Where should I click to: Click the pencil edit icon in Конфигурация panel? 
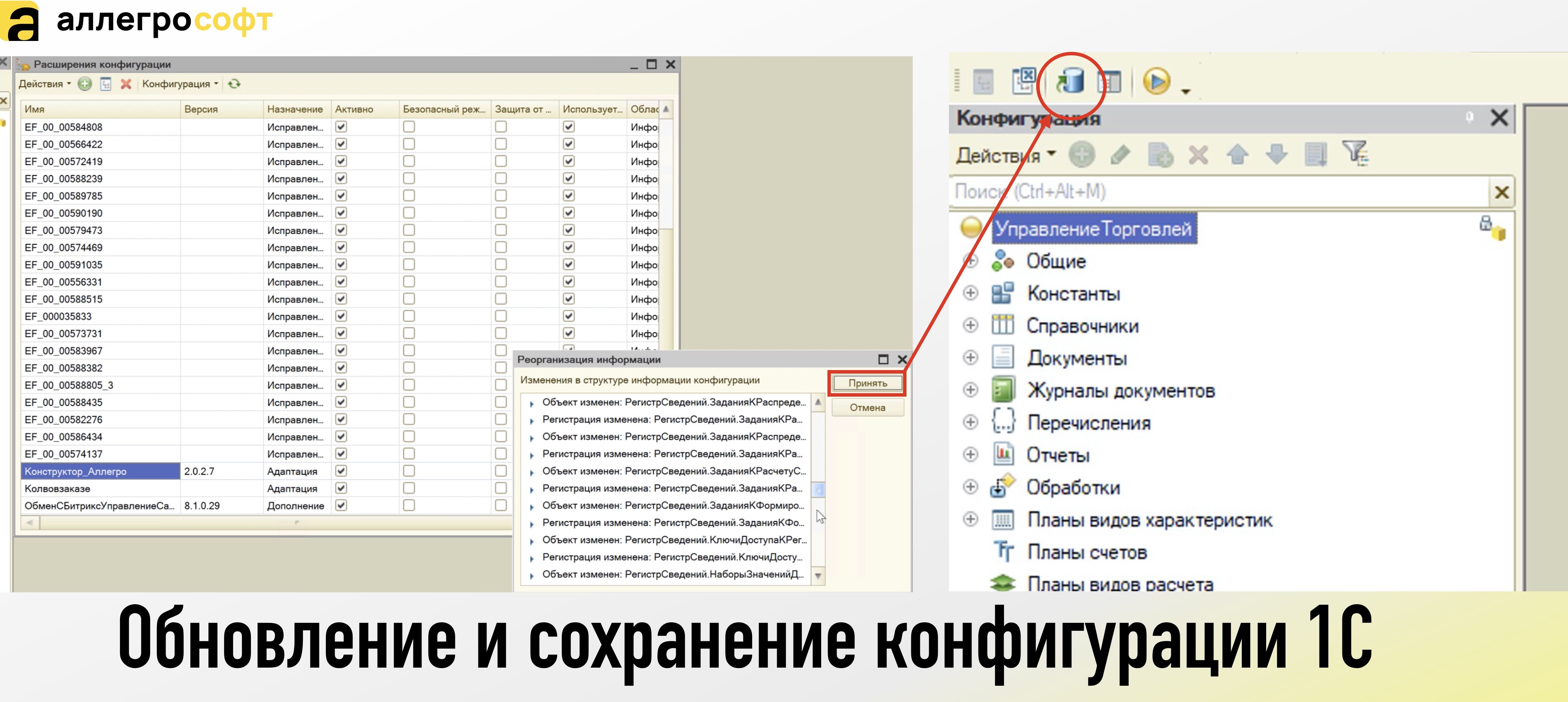[1121, 155]
